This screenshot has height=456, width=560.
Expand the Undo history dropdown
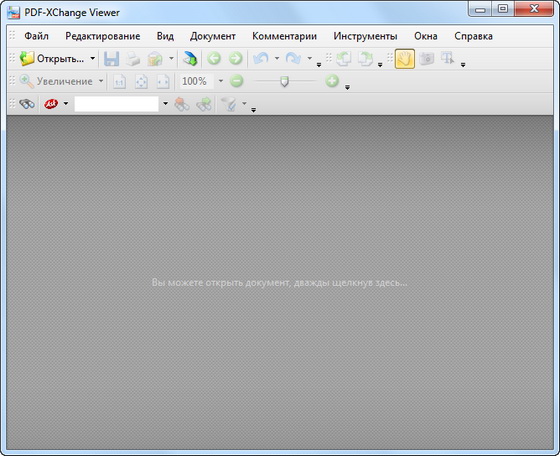(x=277, y=59)
